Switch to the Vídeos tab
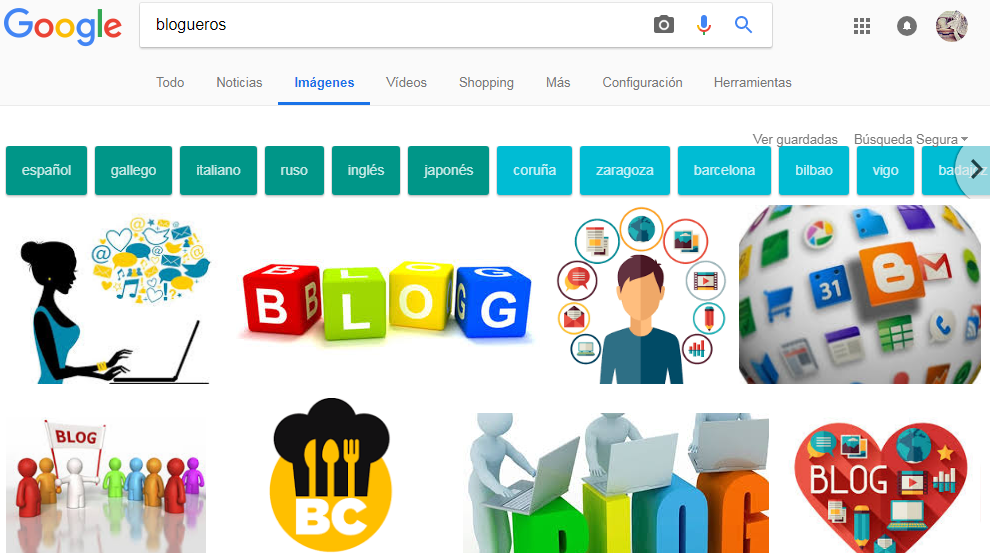Viewport: 990px width, 553px height. (406, 83)
